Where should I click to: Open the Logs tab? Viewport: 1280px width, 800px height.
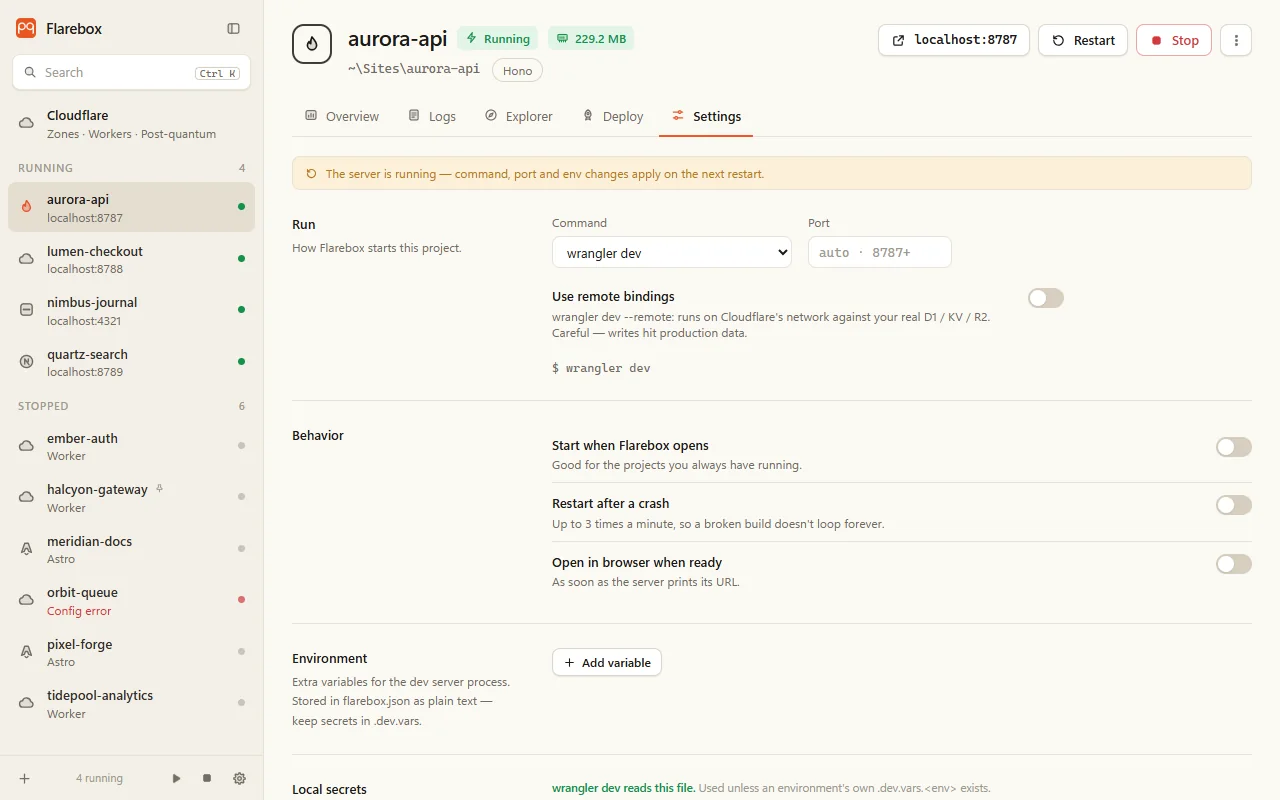432,117
